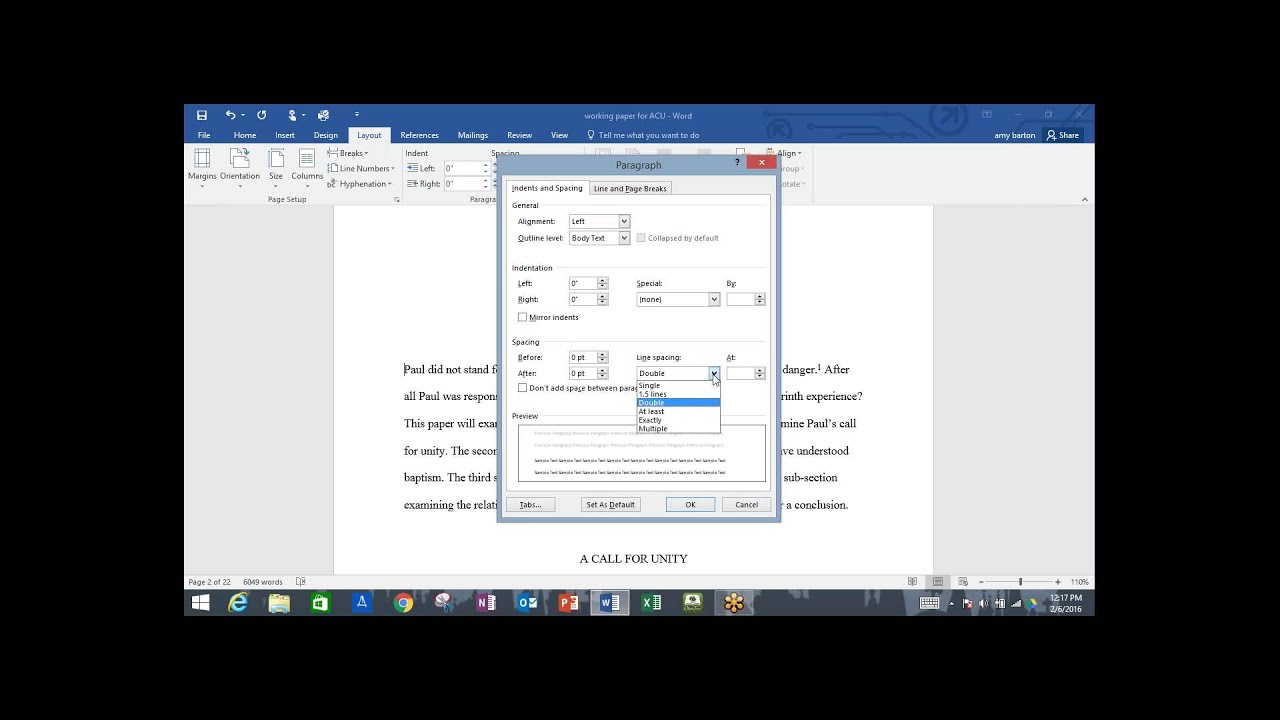The height and width of the screenshot is (720, 1280).
Task: Expand the Breaks menu
Action: [350, 153]
